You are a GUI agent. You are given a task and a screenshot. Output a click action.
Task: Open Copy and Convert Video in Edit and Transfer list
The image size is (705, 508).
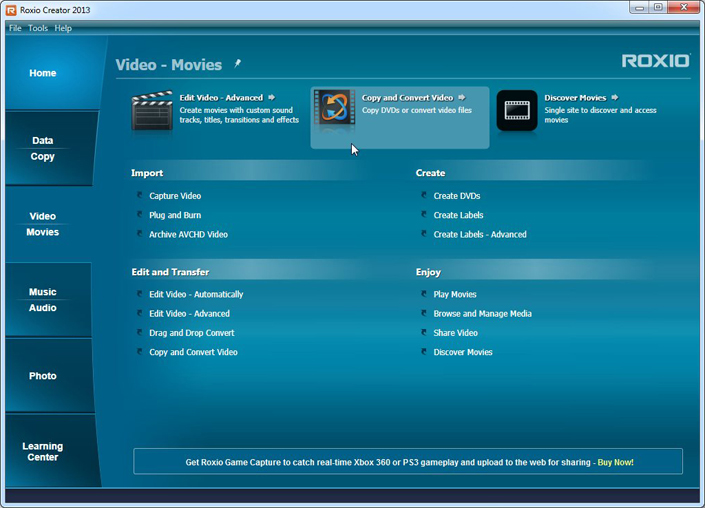pos(193,352)
